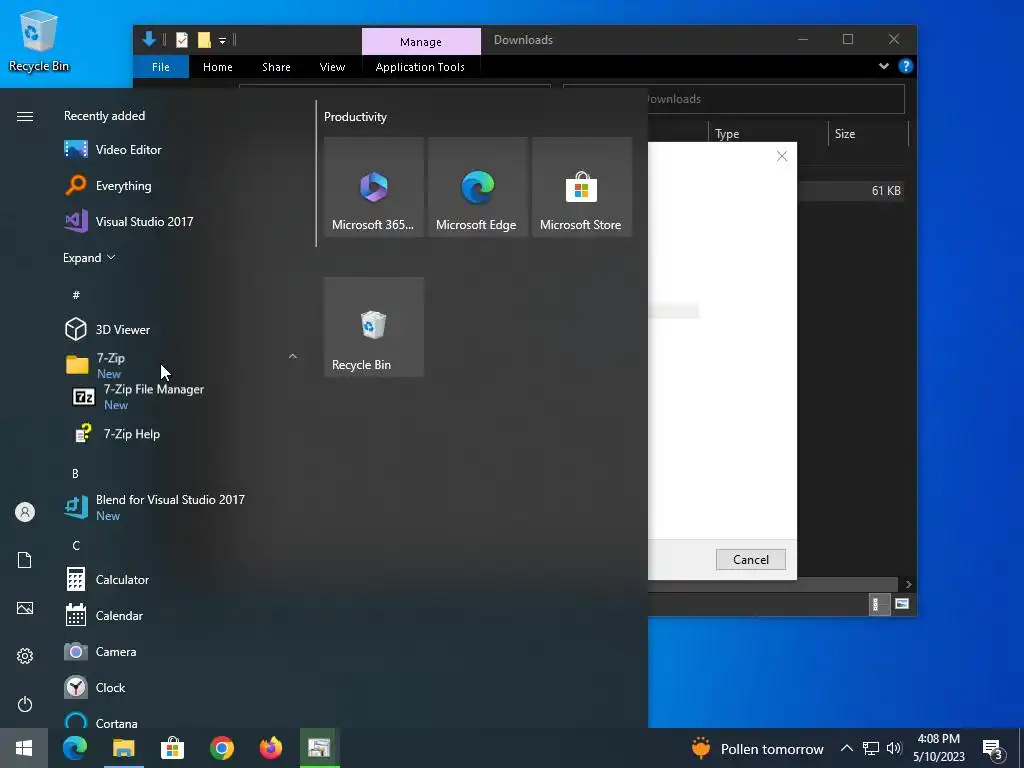Expand the Recently added list
Viewport: 1024px width, 768px height.
pyautogui.click(x=89, y=257)
